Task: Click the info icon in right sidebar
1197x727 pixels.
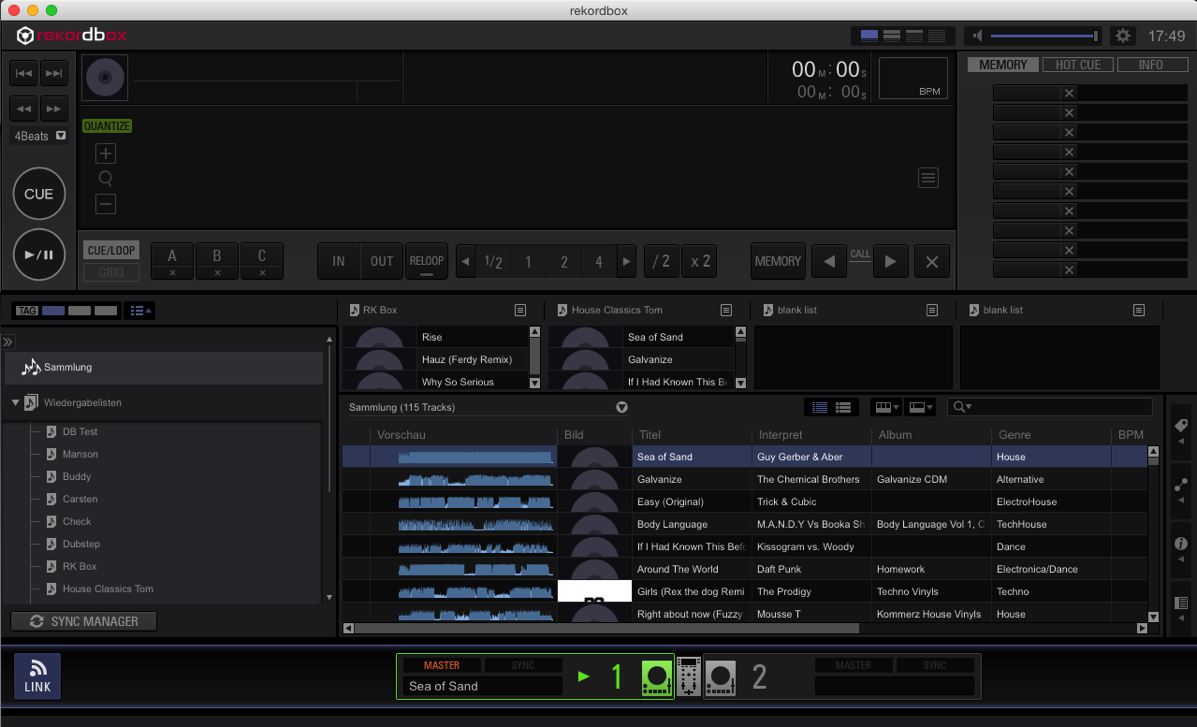Action: [x=1181, y=544]
